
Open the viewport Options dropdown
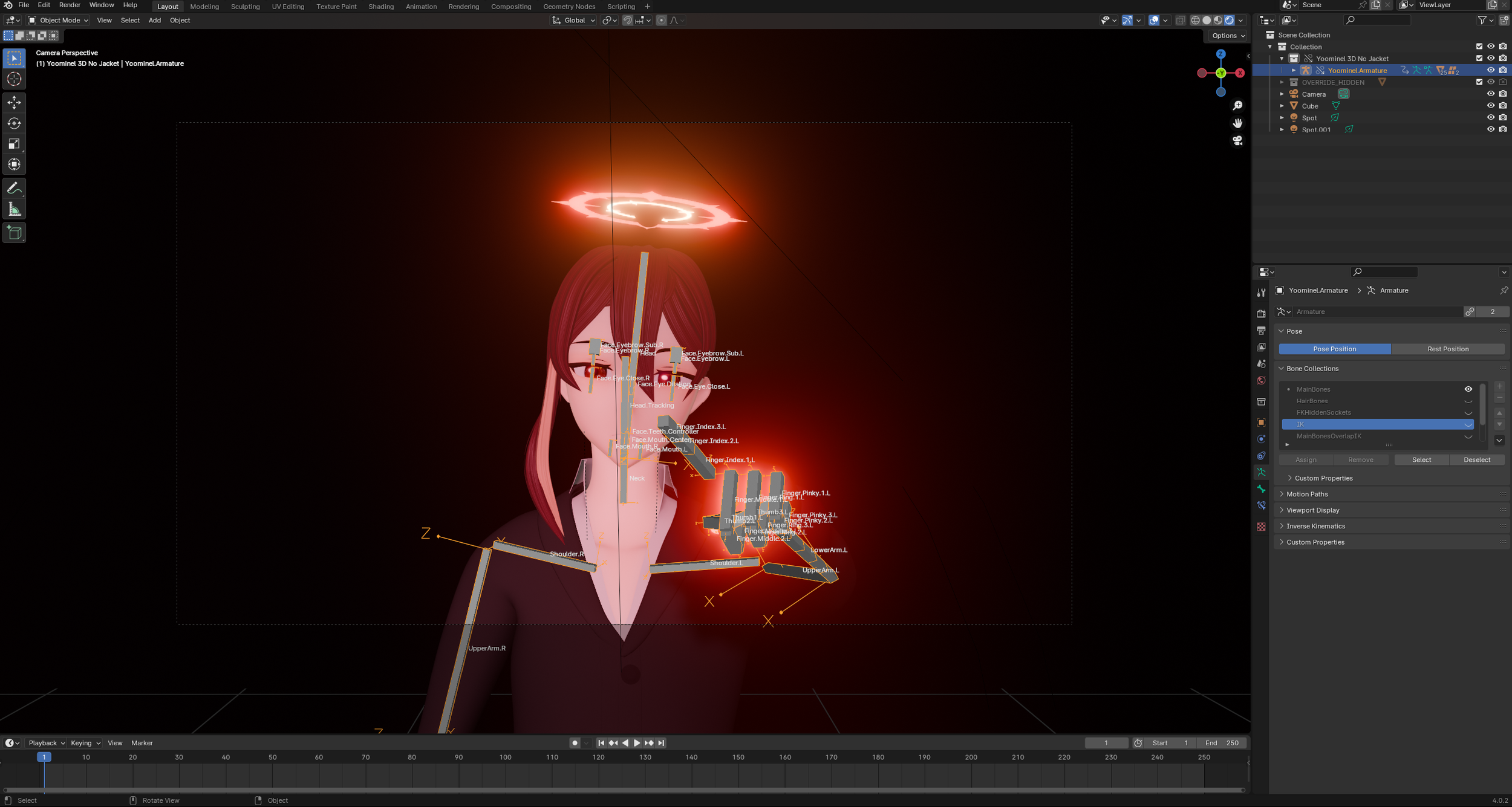point(1228,36)
